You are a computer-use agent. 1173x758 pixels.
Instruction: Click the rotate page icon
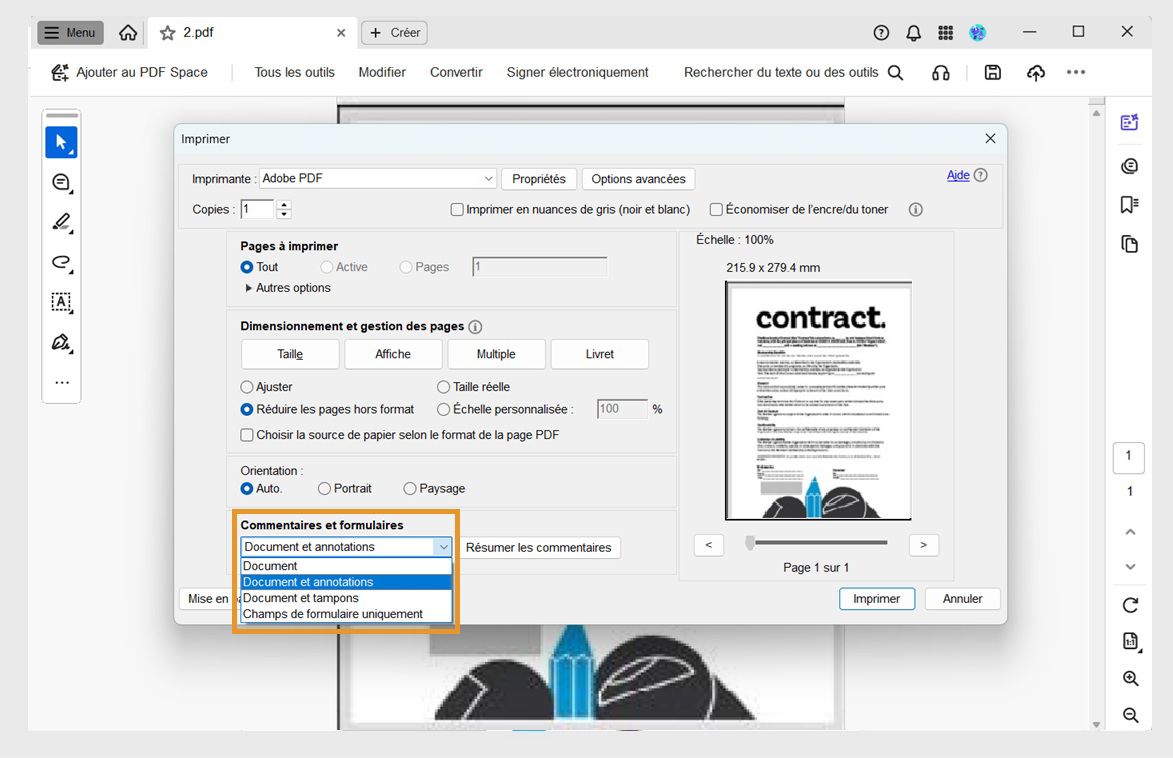pos(1129,605)
